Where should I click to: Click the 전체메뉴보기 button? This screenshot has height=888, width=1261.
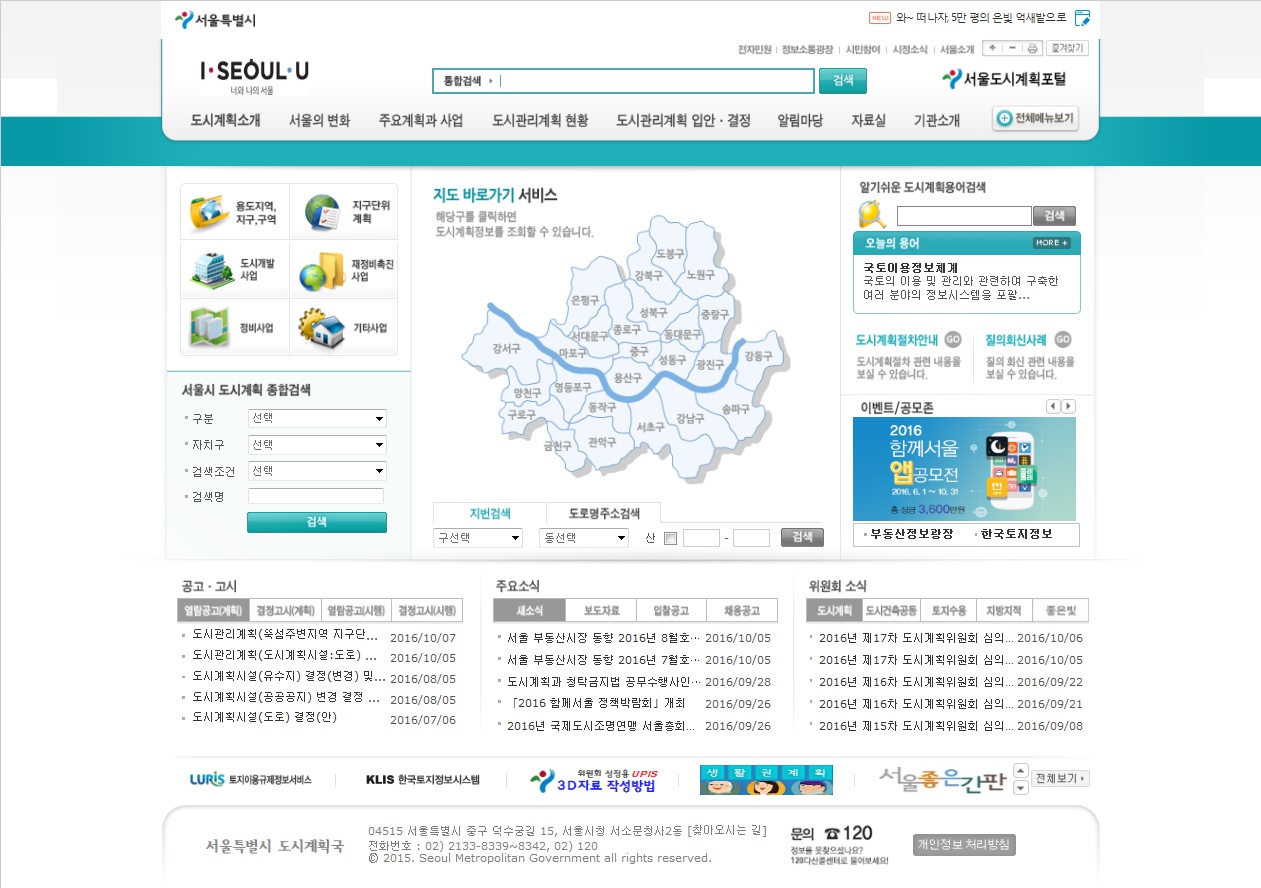tap(1035, 119)
